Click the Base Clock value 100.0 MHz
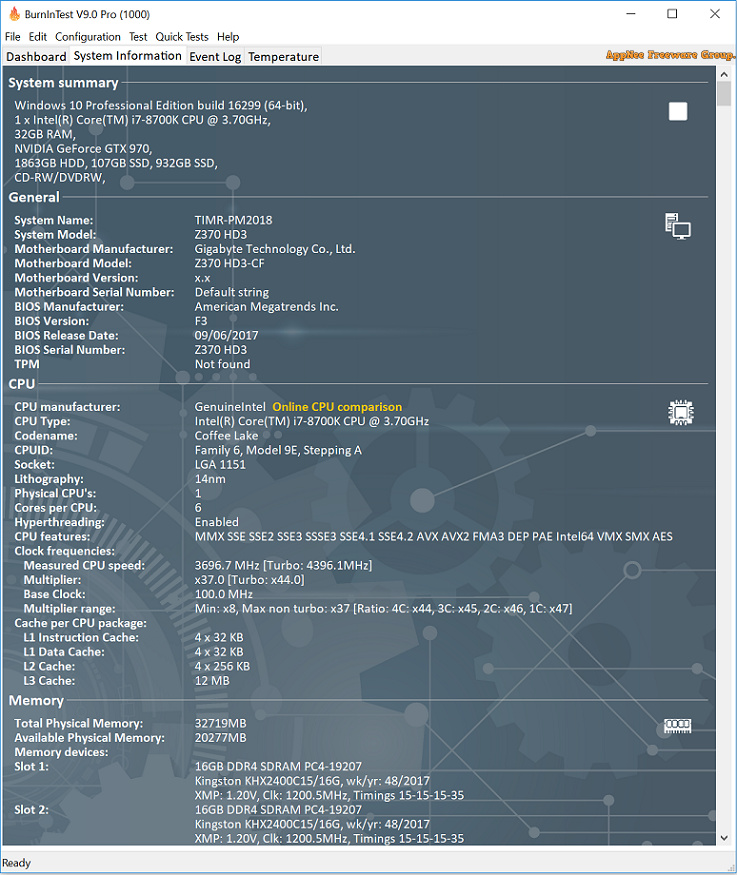The image size is (737, 875). tap(223, 594)
